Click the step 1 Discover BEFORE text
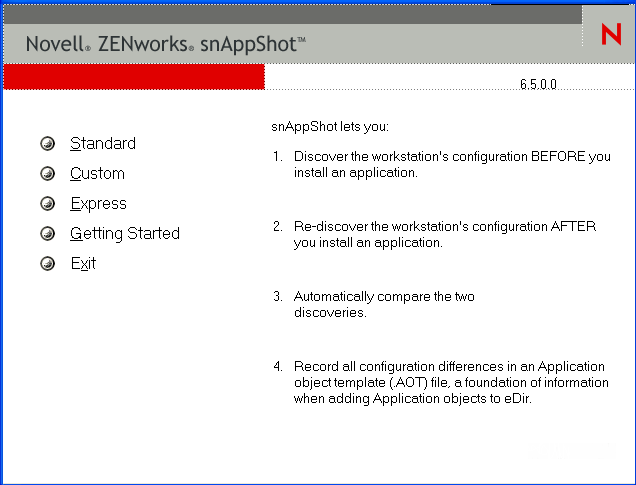This screenshot has width=636, height=485. (450, 164)
